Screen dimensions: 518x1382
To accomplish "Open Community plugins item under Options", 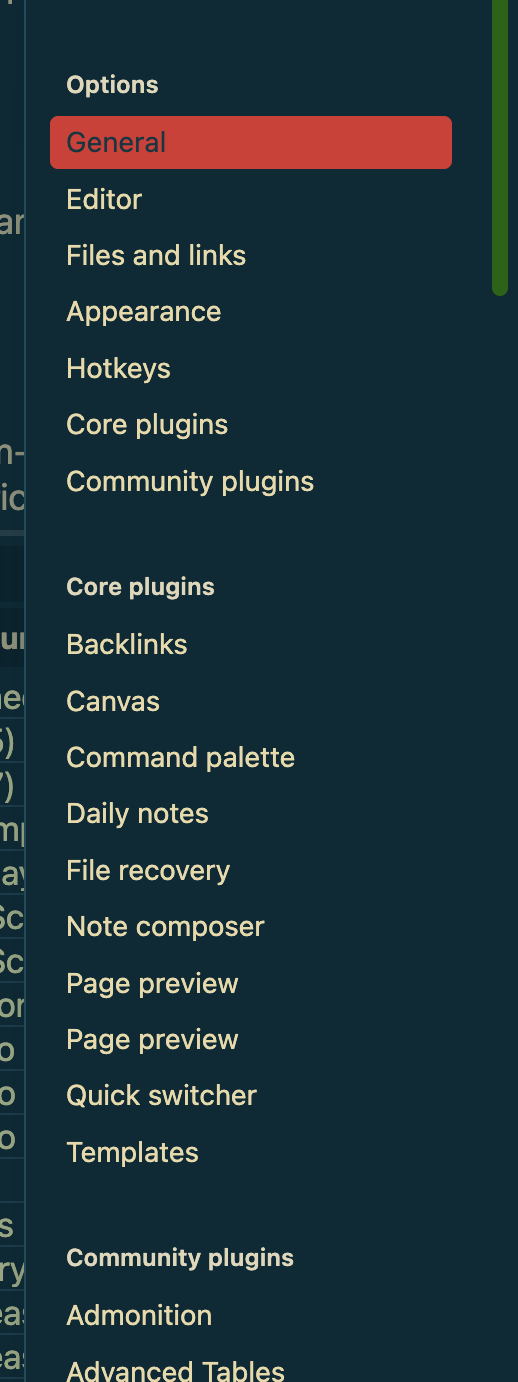I will 251,481.
